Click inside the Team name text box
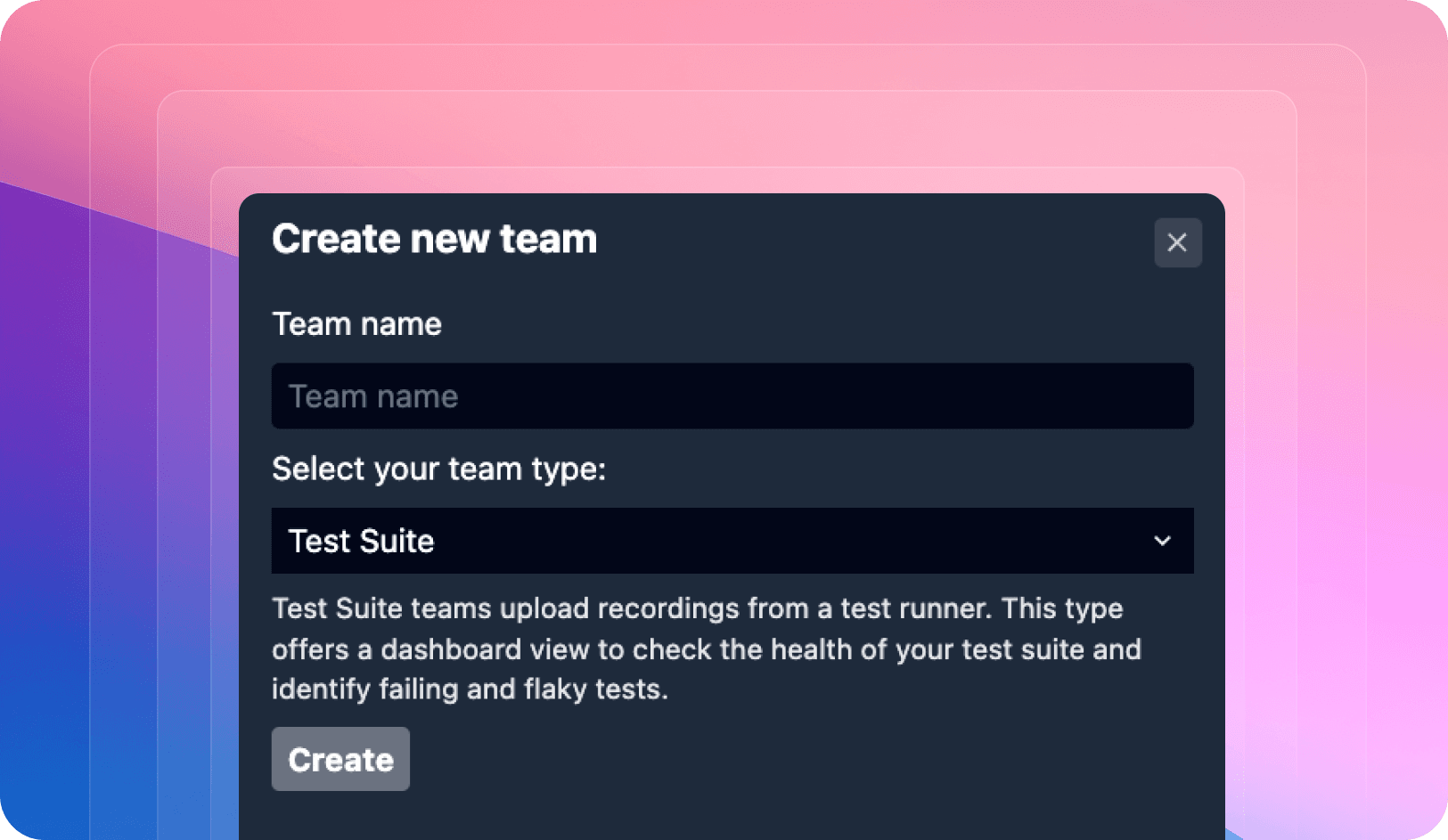Viewport: 1448px width, 840px height. 731,396
